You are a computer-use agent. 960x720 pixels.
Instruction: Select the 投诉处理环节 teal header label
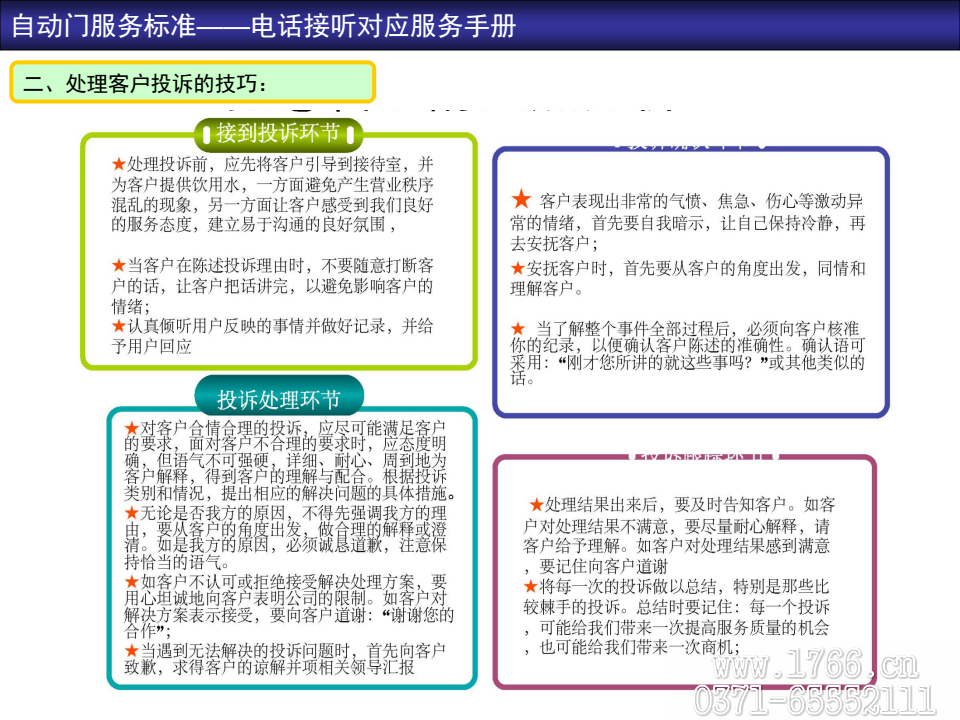point(278,400)
